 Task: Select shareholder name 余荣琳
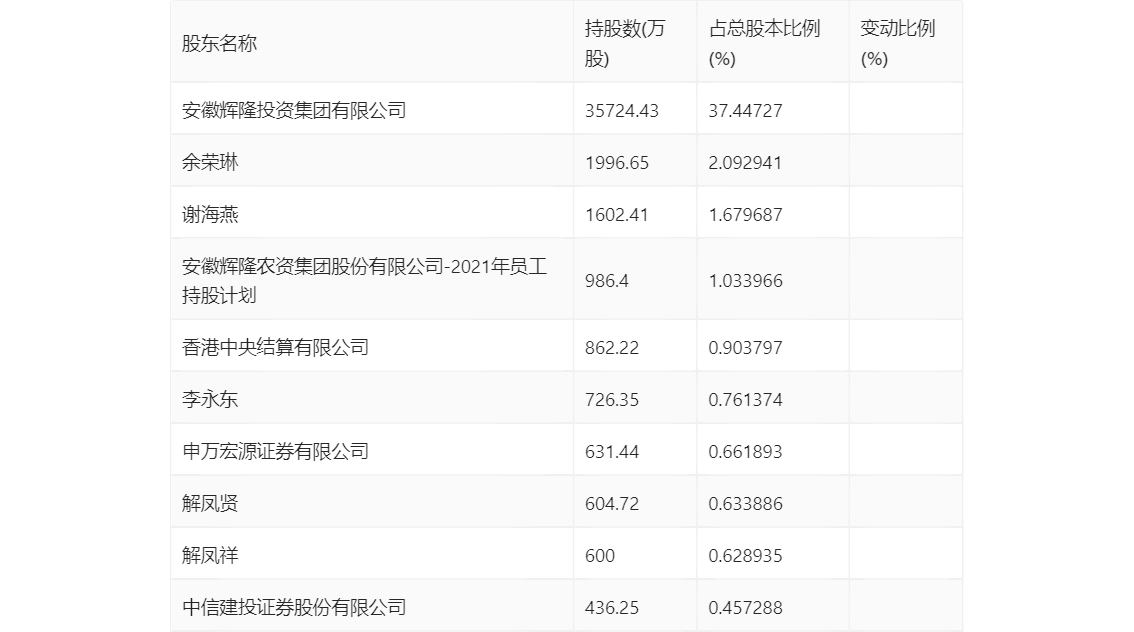(x=210, y=163)
